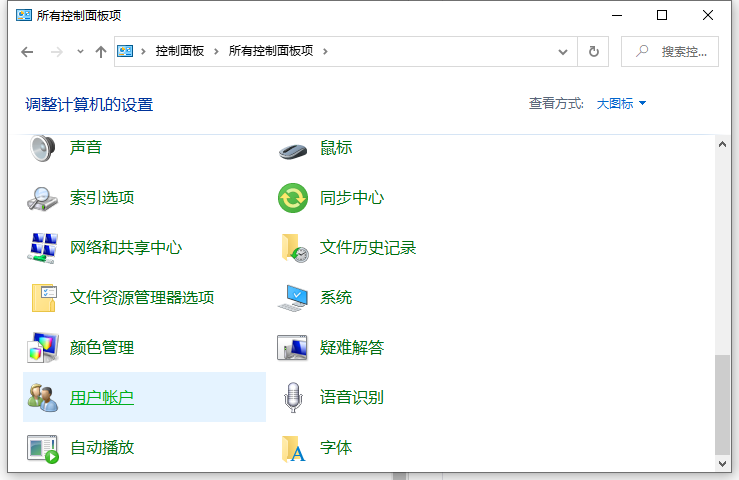Open the File History (文件历史记录) icon
Viewport: 739px width, 480px height.
pyautogui.click(x=293, y=248)
